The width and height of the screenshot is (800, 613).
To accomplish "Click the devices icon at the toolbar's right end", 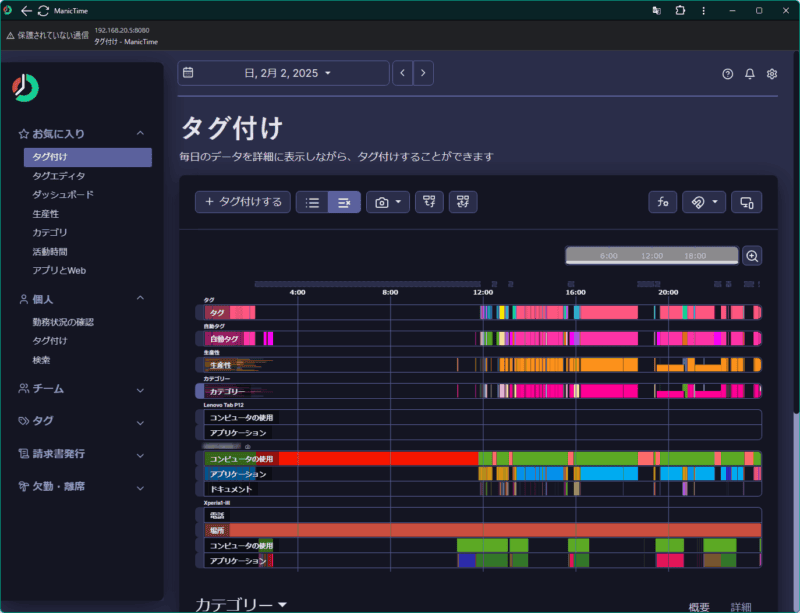I will pos(747,202).
